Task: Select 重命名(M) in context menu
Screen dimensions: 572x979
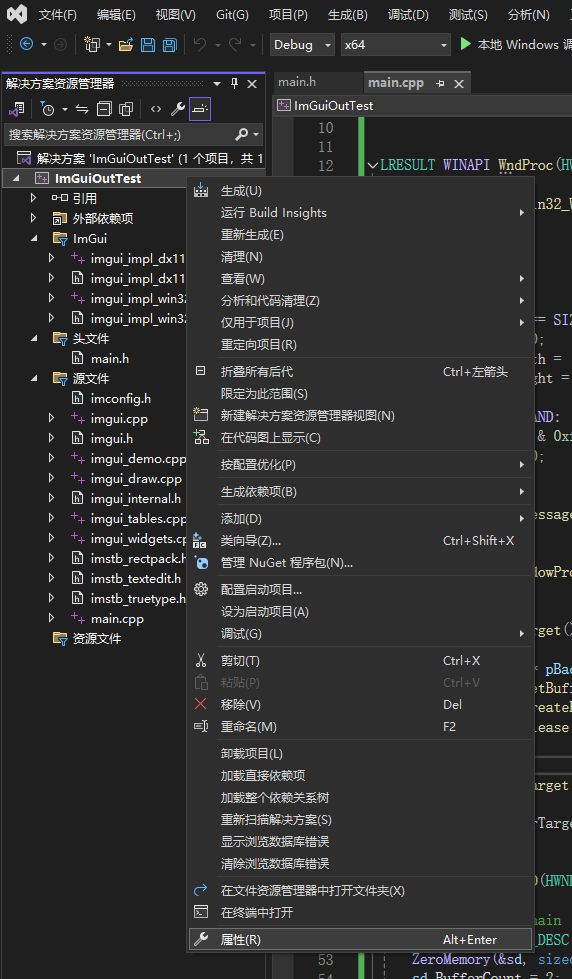Action: pos(360,726)
